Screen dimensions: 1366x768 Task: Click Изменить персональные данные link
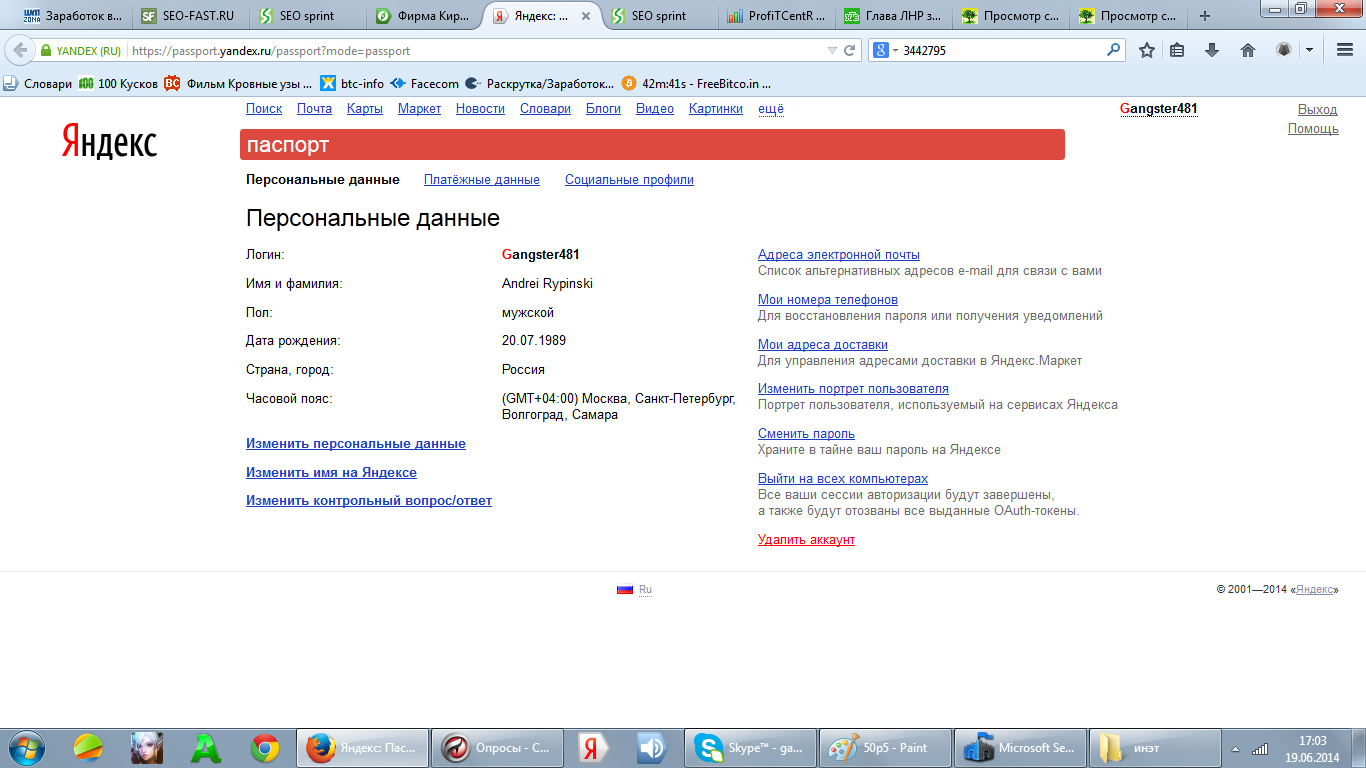coord(356,444)
